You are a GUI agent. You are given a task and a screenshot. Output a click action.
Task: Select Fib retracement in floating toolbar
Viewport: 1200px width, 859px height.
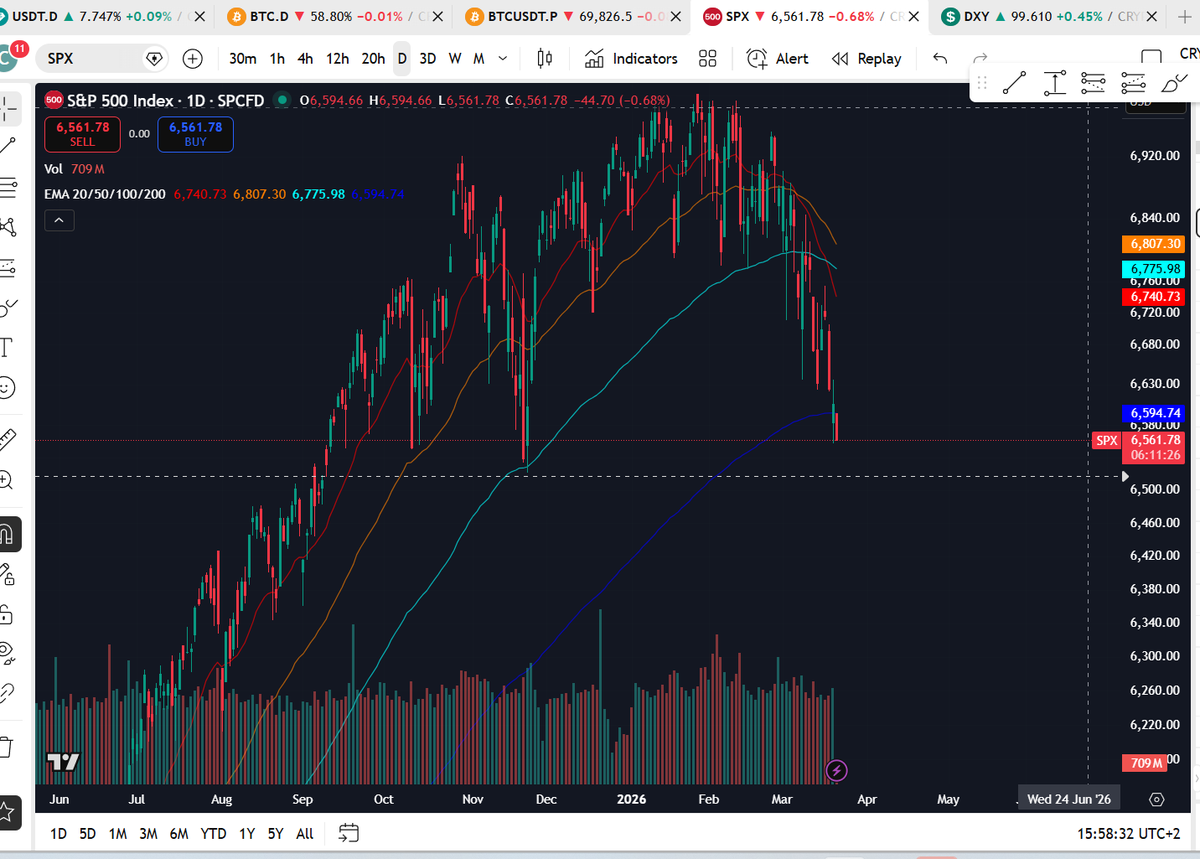pyautogui.click(x=1093, y=83)
